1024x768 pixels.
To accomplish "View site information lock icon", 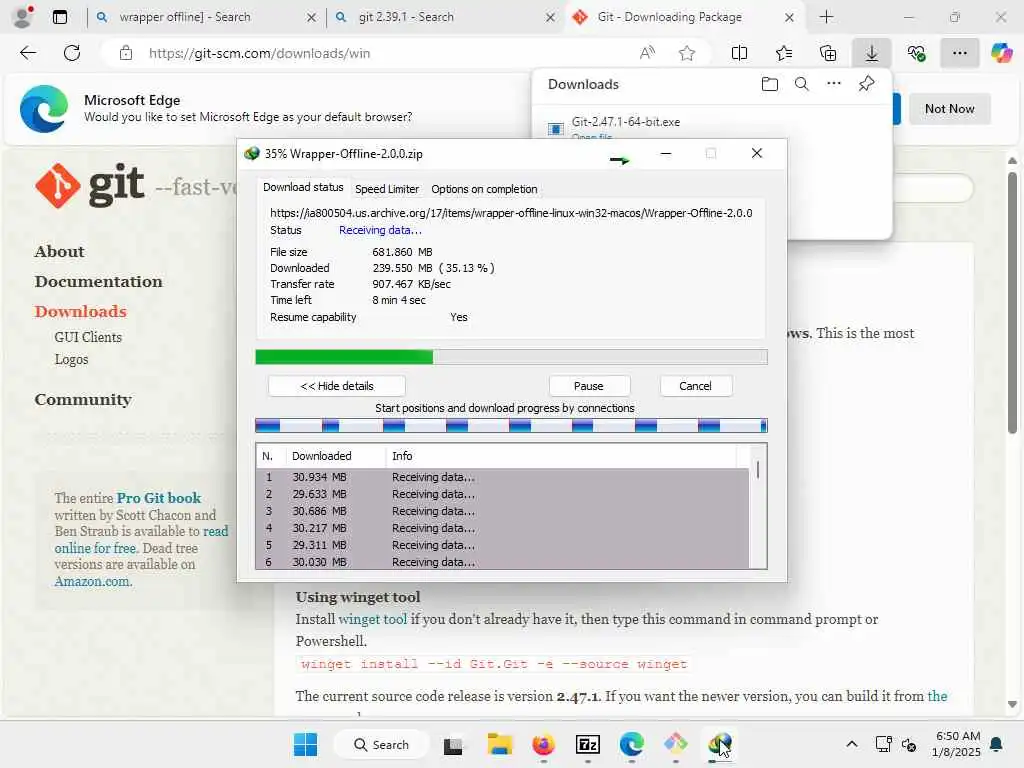I will pyautogui.click(x=126, y=53).
